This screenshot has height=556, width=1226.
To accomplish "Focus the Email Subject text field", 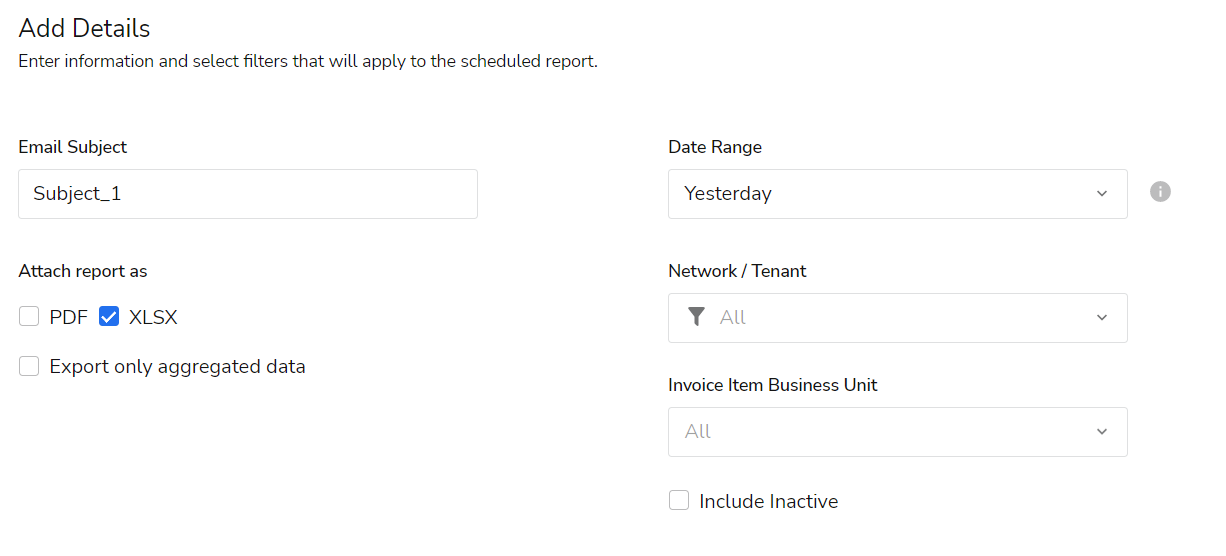I will [247, 194].
